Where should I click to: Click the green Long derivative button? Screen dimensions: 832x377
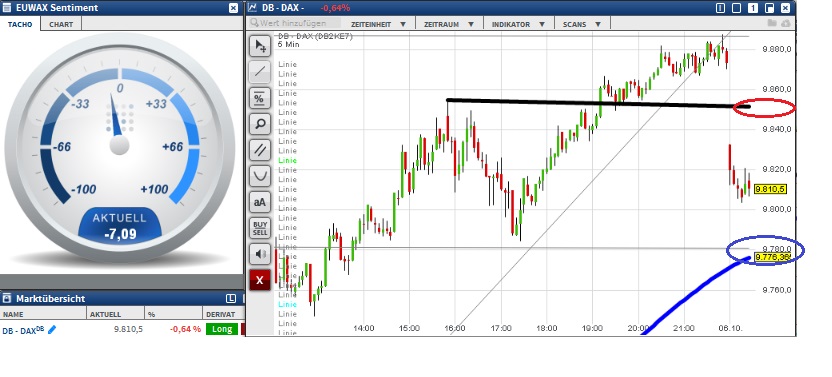(x=222, y=329)
